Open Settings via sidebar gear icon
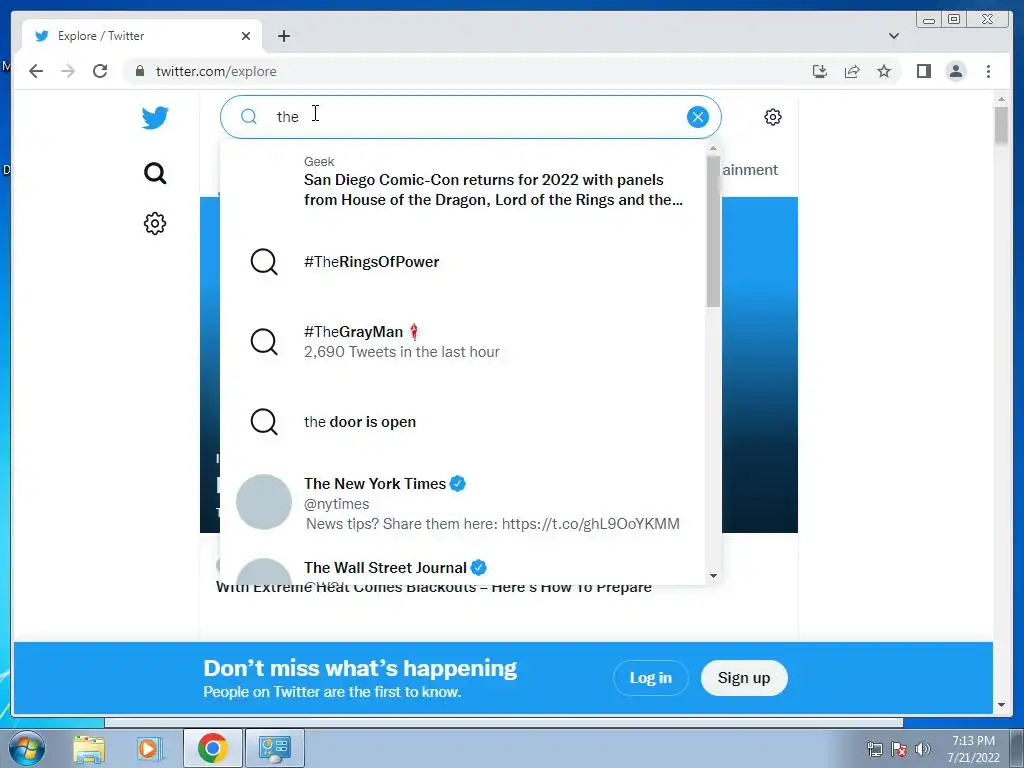Viewport: 1024px width, 768px height. tap(155, 223)
